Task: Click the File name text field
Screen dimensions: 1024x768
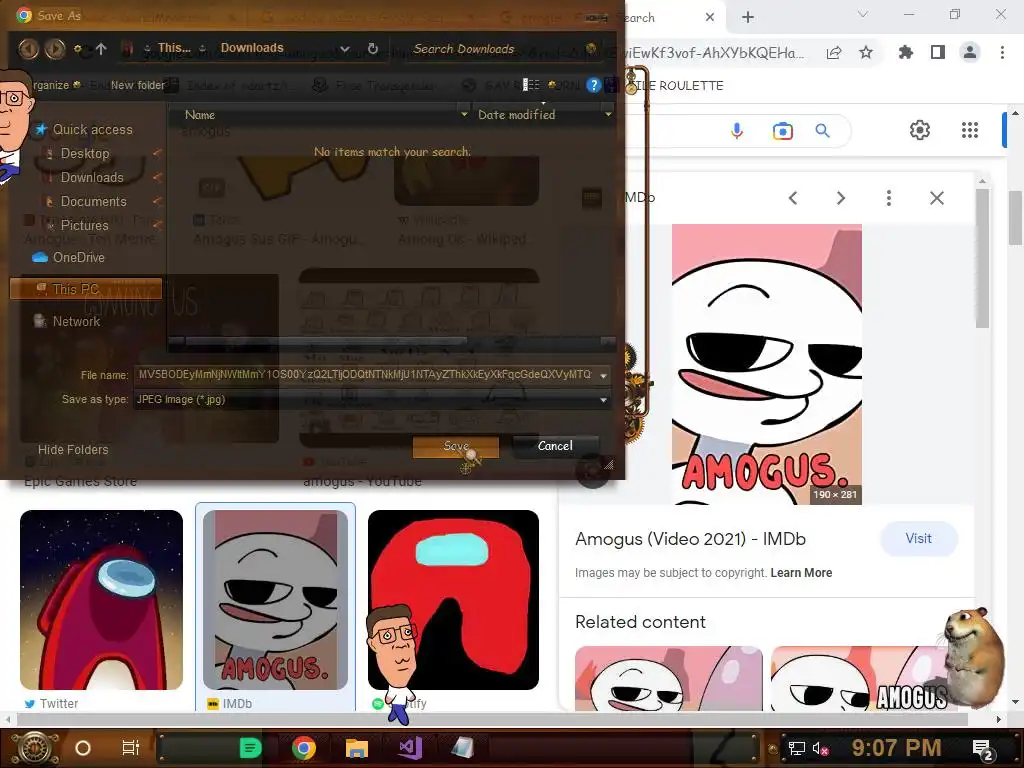Action: 366,375
